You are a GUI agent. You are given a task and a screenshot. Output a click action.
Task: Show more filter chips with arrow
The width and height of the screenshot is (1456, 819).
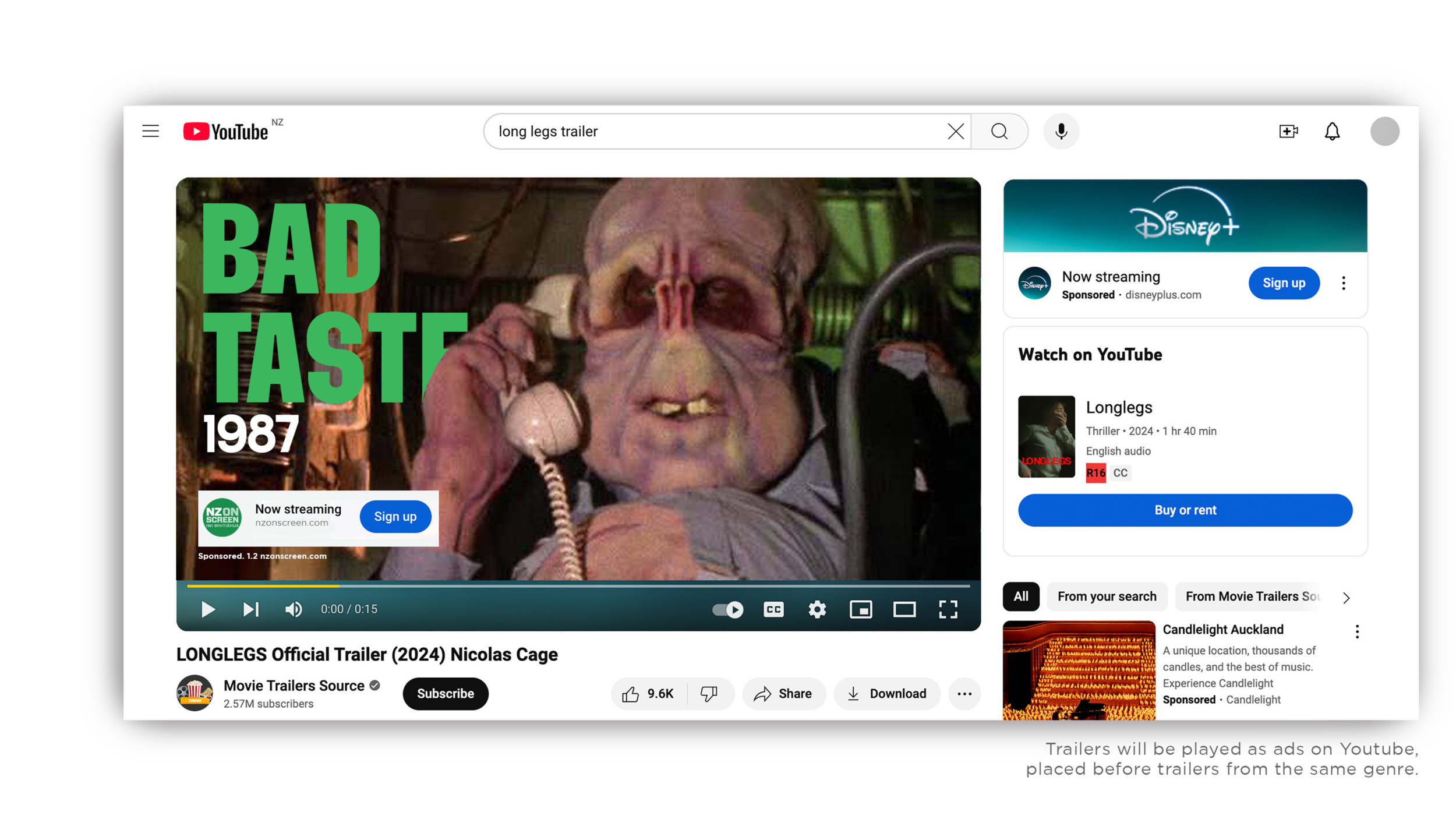click(1347, 598)
